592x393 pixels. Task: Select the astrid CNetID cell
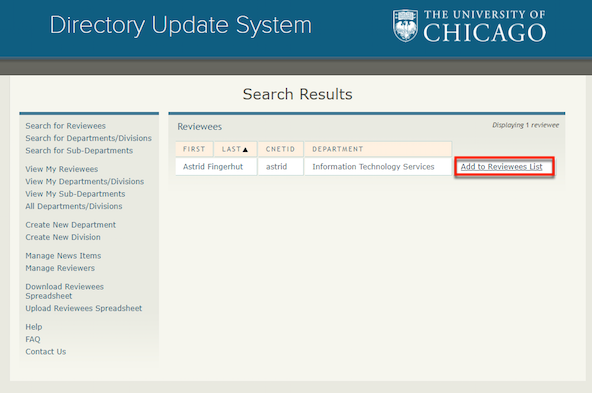tap(281, 166)
